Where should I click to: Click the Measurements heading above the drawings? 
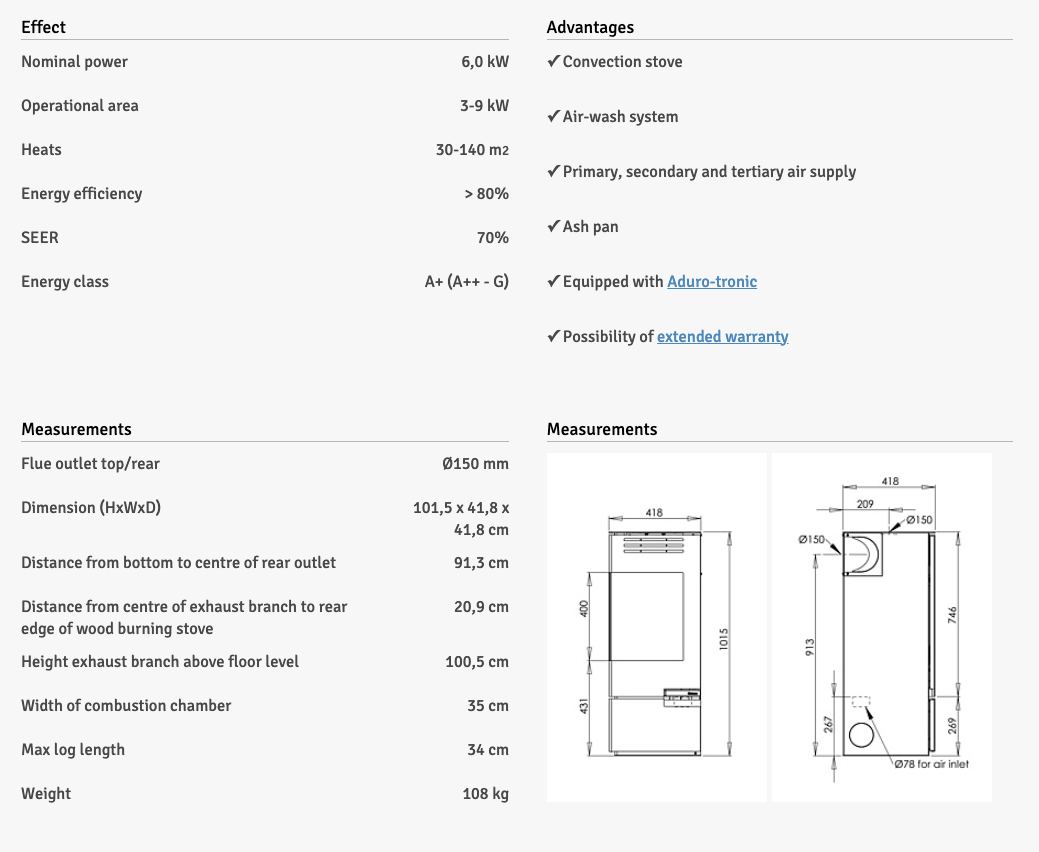tap(602, 429)
